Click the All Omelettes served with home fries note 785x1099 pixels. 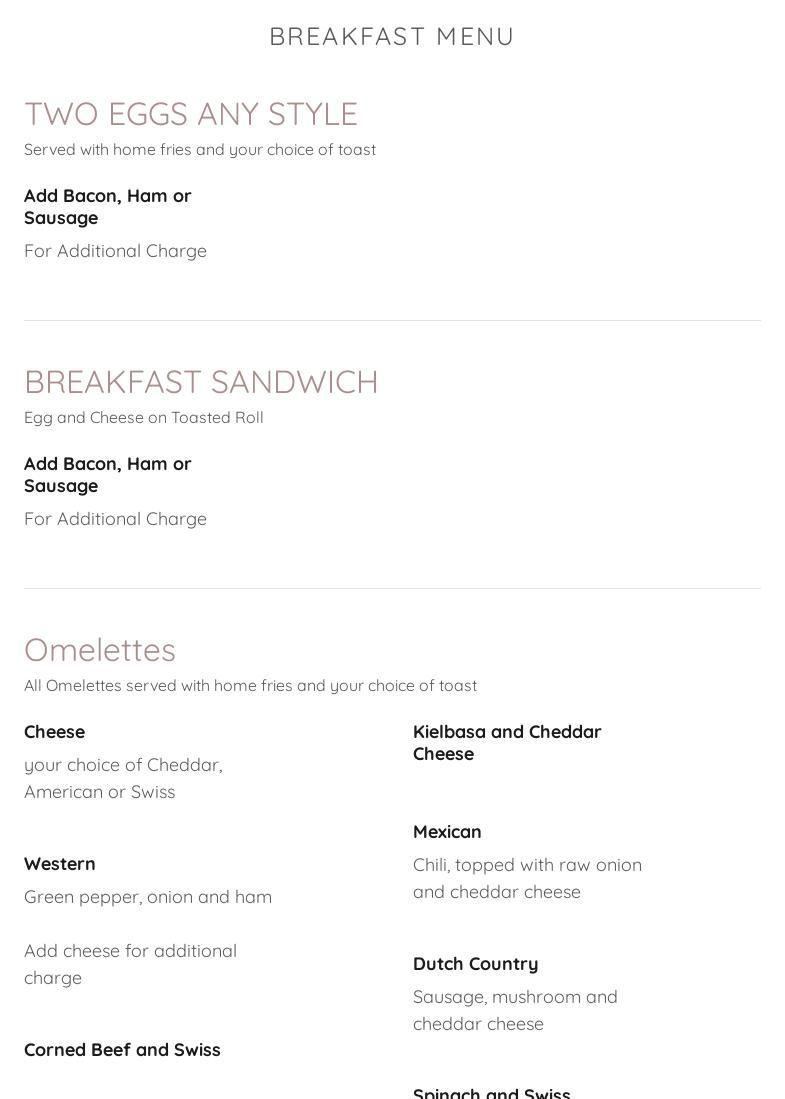(250, 686)
